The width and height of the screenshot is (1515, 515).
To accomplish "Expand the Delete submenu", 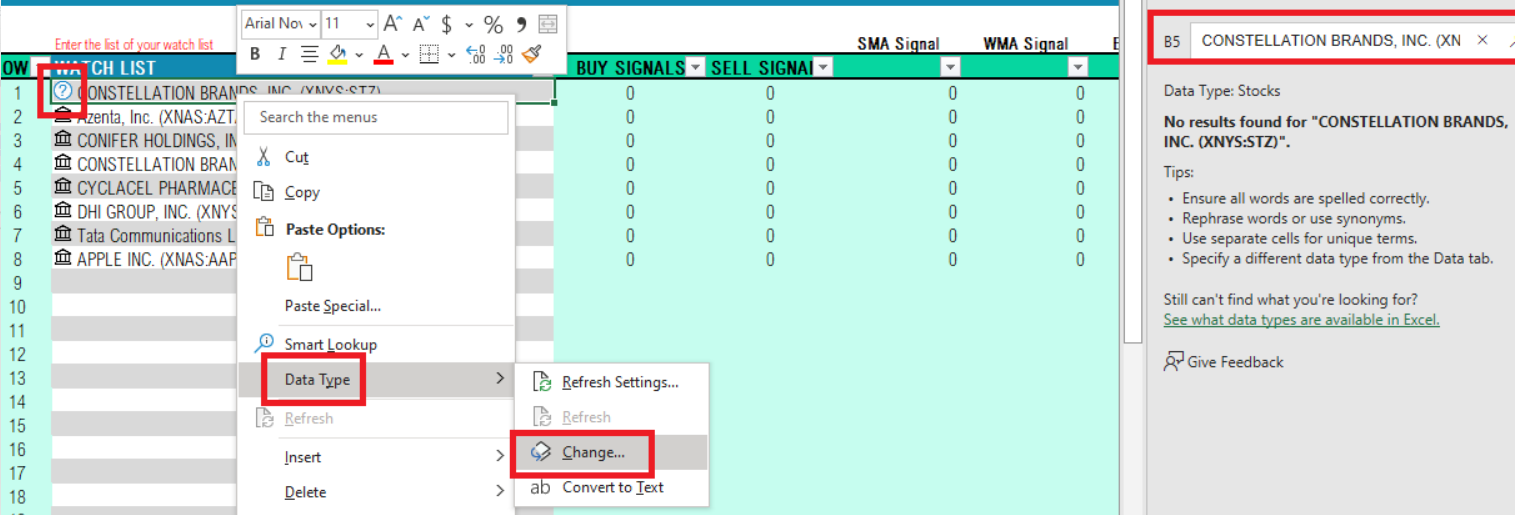I will [376, 492].
